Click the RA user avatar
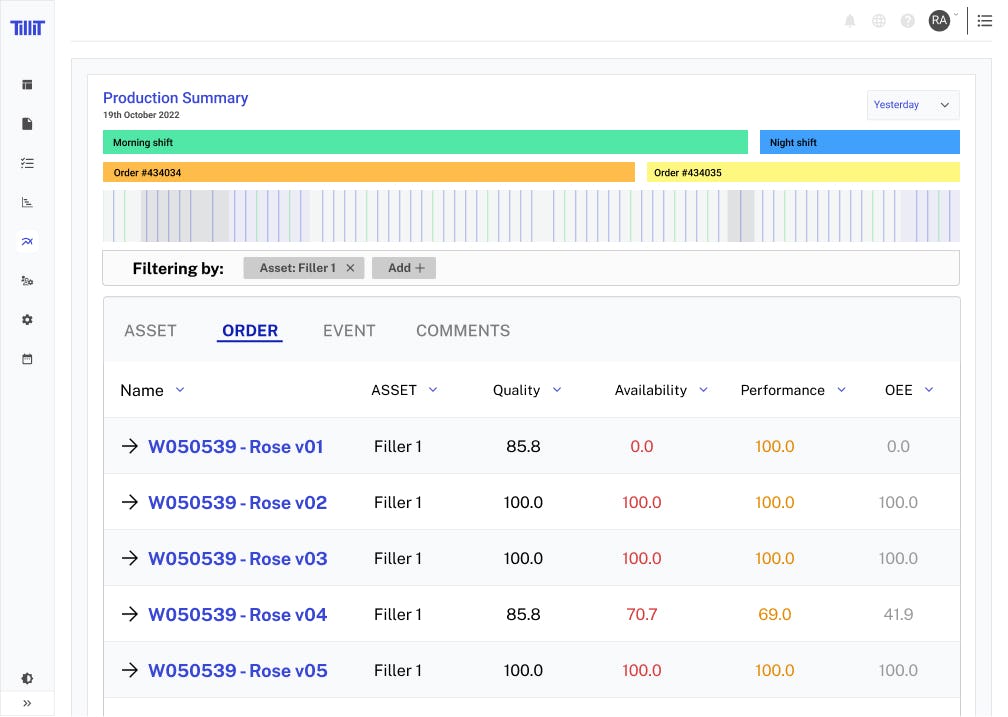1008x717 pixels. click(939, 21)
